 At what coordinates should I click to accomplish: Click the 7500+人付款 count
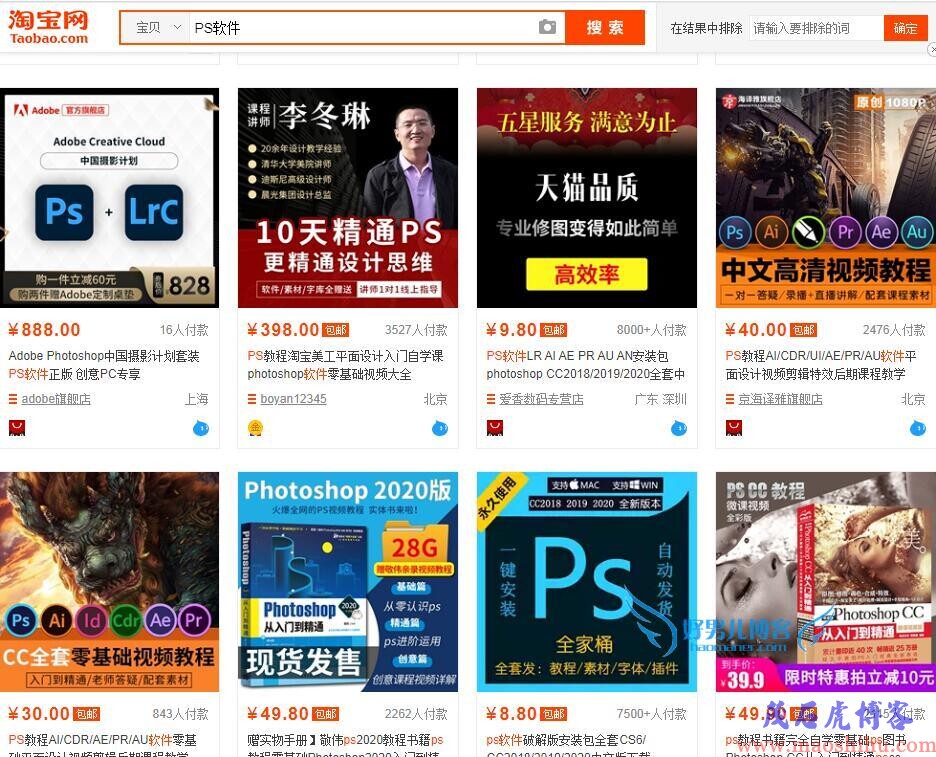pyautogui.click(x=651, y=714)
